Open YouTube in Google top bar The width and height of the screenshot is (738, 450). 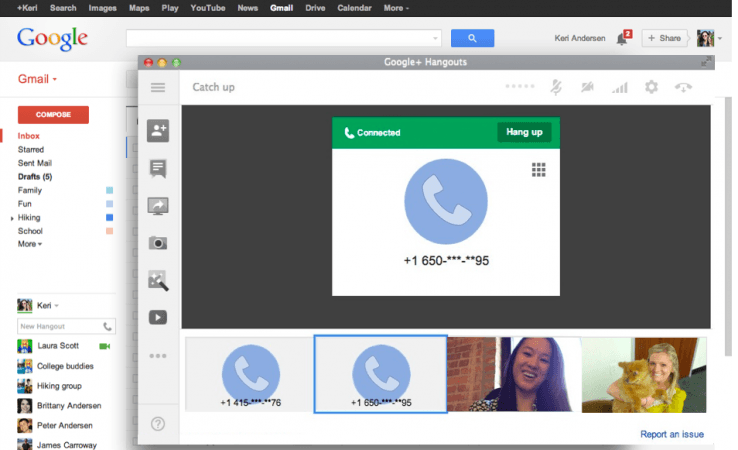(x=208, y=8)
